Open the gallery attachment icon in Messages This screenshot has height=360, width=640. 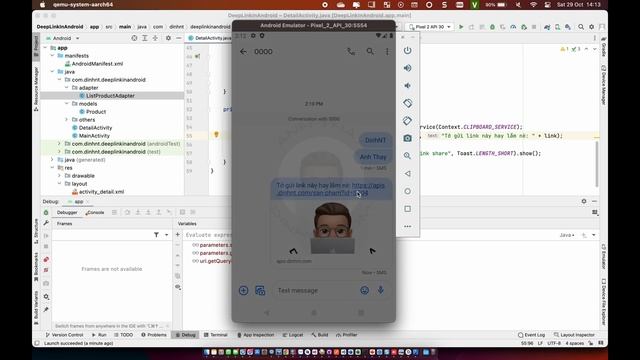point(260,290)
